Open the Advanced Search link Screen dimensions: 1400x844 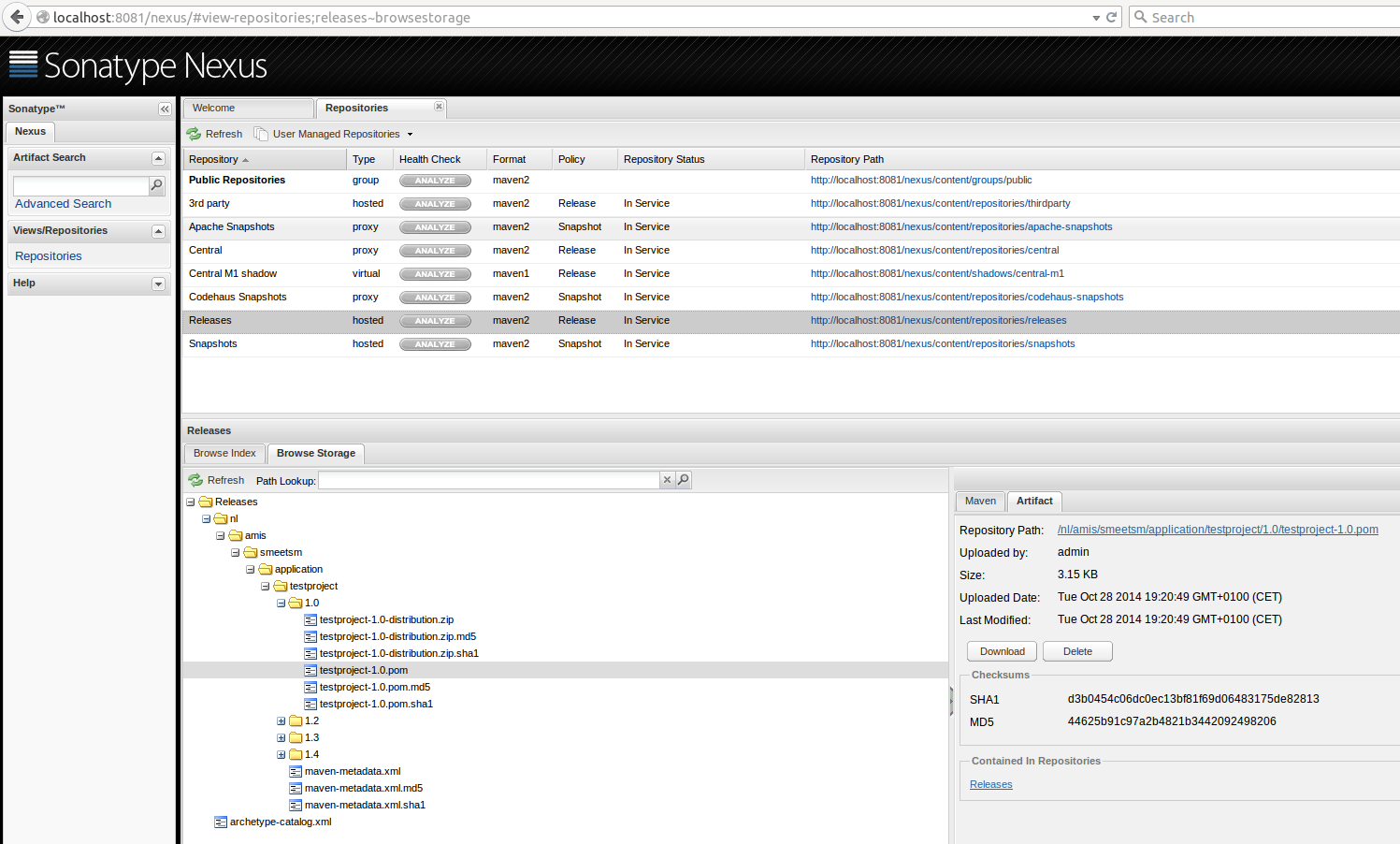(63, 204)
